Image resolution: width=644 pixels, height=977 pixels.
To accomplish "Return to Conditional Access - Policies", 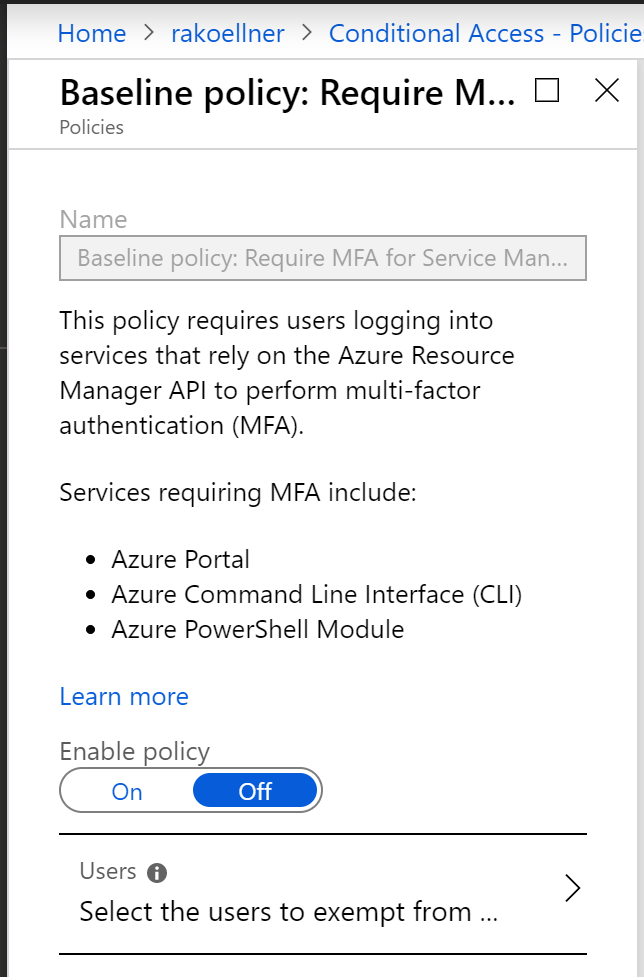I will (480, 33).
